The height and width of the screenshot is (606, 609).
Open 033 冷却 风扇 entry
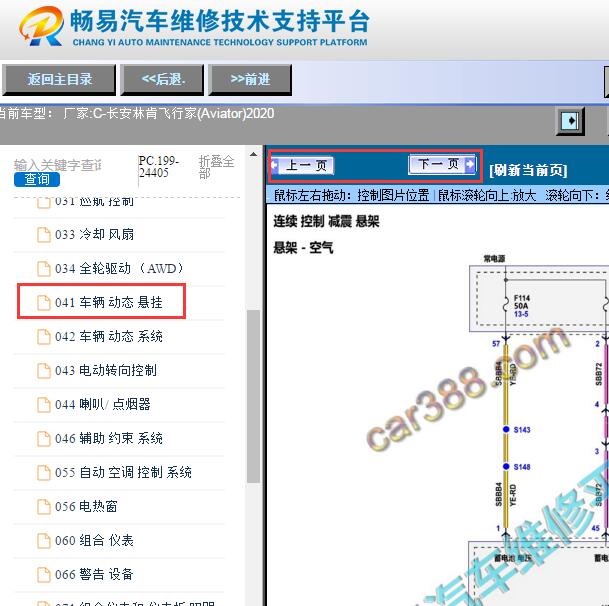pyautogui.click(x=94, y=235)
